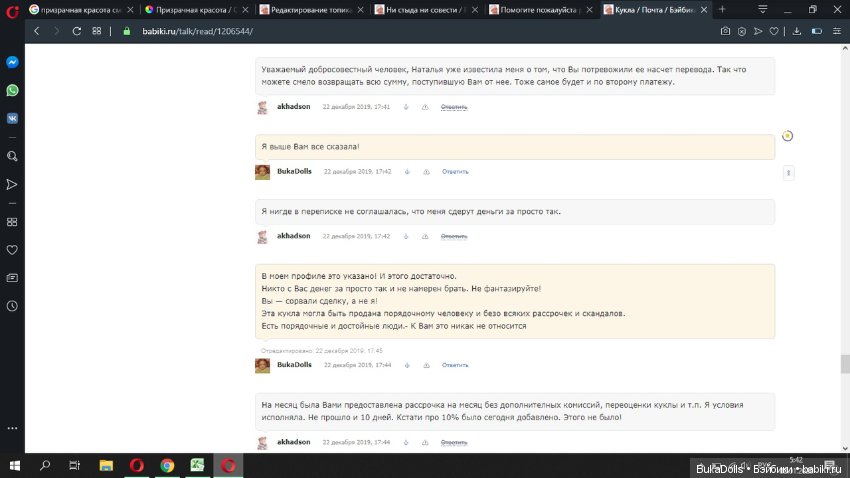Open Facebook Messenger in the Opera sidebar
Image resolution: width=850 pixels, height=478 pixels.
12,62
